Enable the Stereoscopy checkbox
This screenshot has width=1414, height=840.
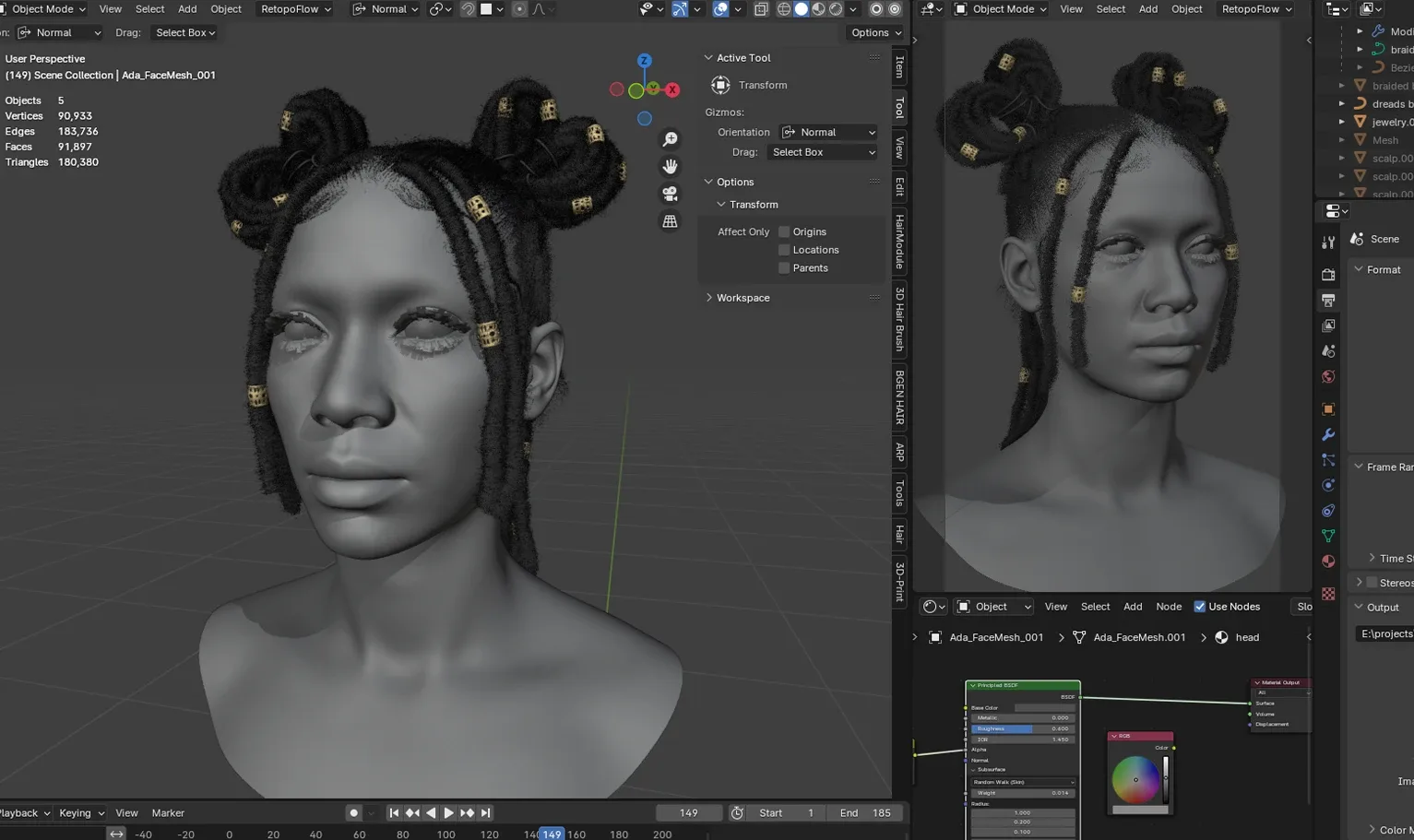pyautogui.click(x=1372, y=583)
